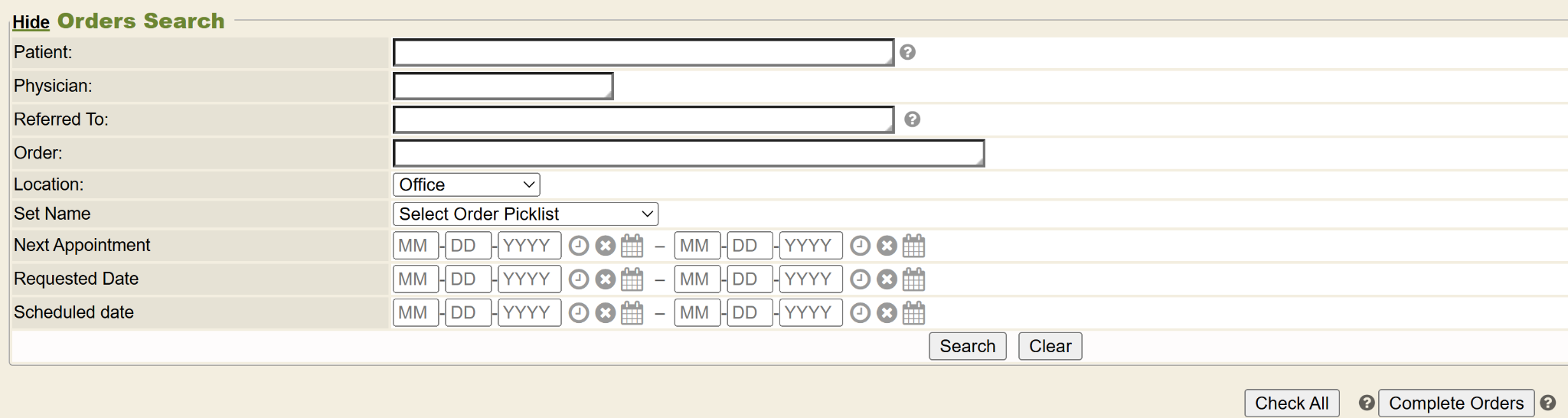Click help icon beside Referred To field
This screenshot has width=1568, height=418.
[912, 119]
